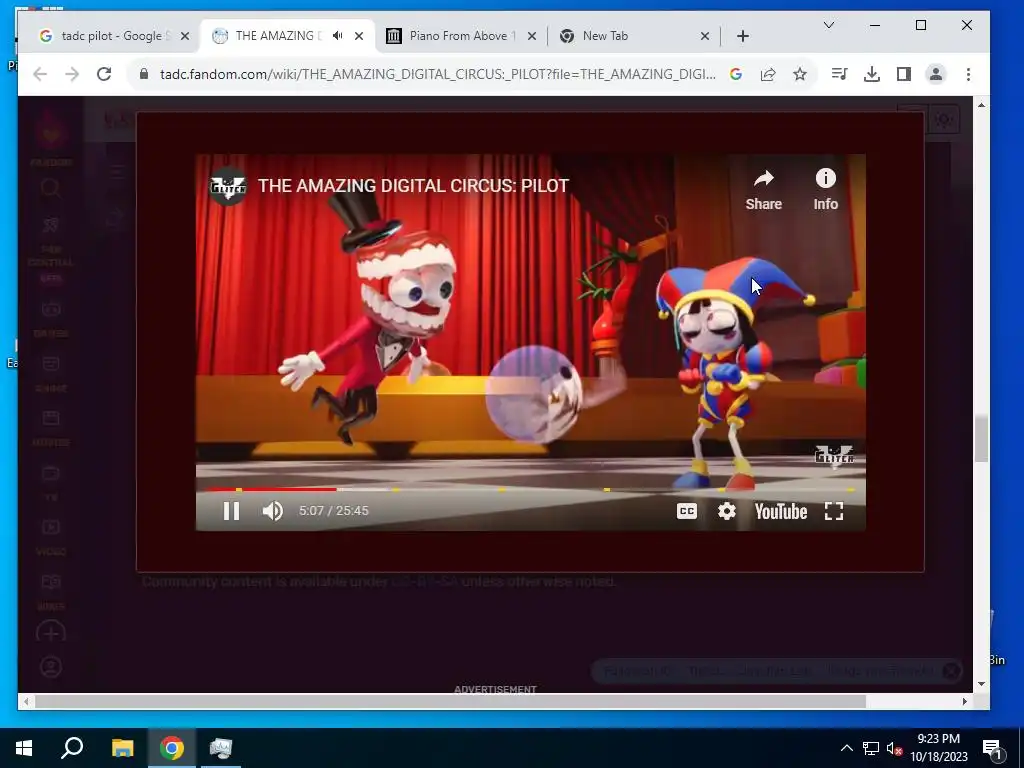Screen dimensions: 1024x768
Task: Show hidden system tray icons
Action: click(846, 748)
